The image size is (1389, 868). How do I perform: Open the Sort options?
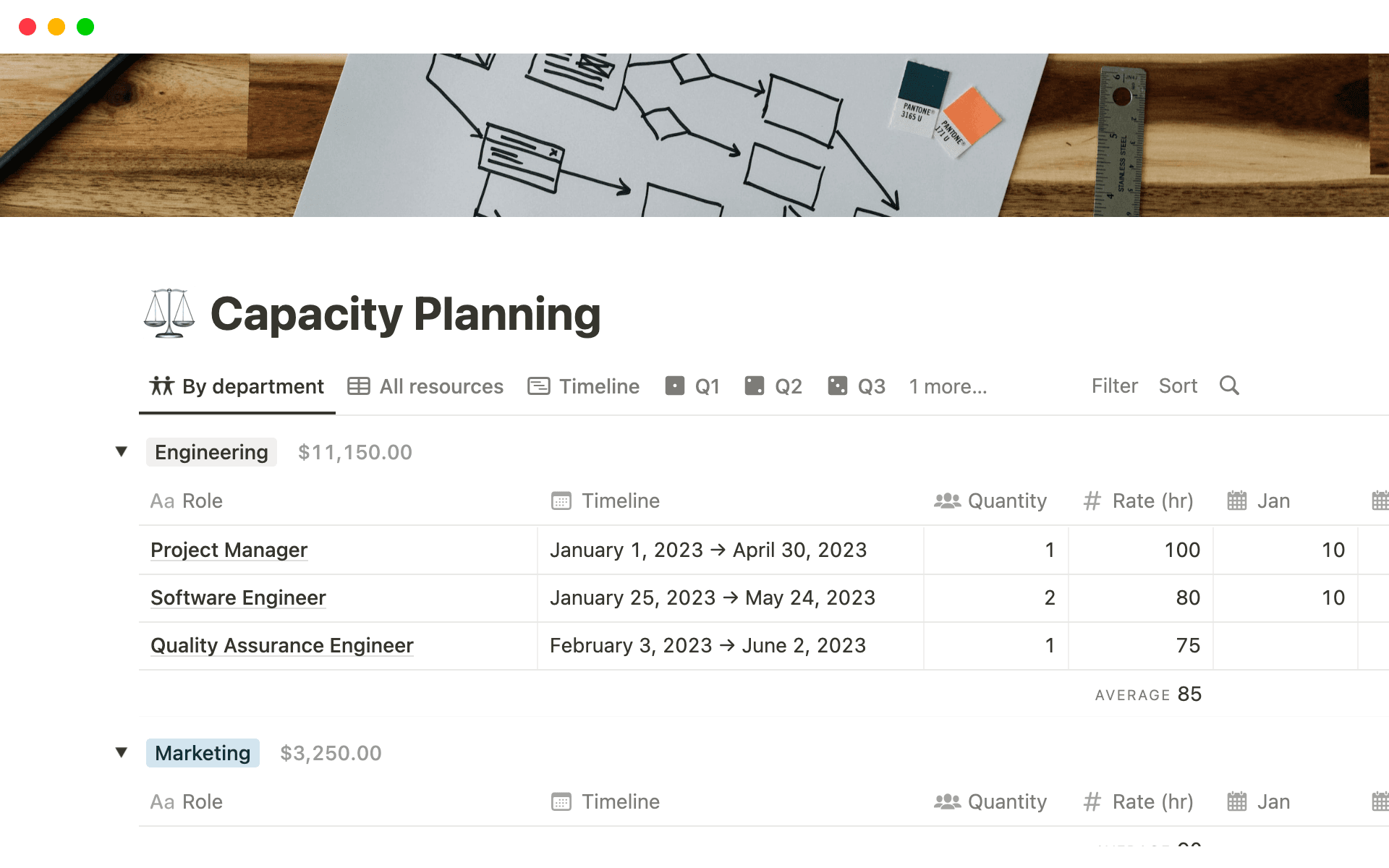[1178, 386]
